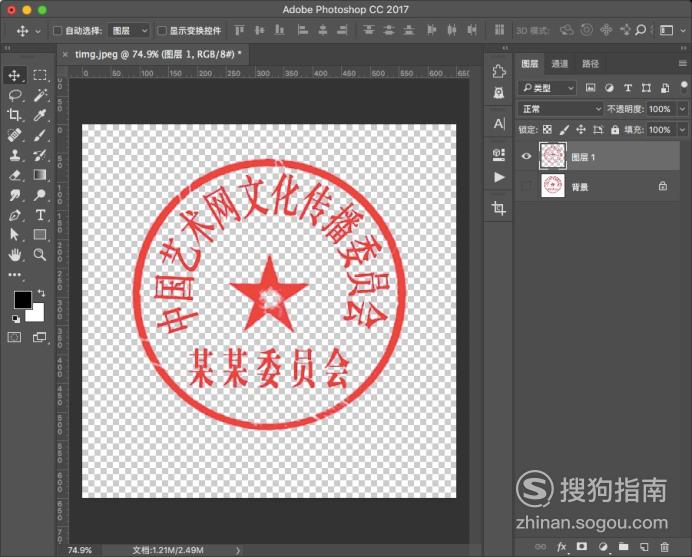Expand the 不透明度 opacity dropdown arrow

click(682, 109)
